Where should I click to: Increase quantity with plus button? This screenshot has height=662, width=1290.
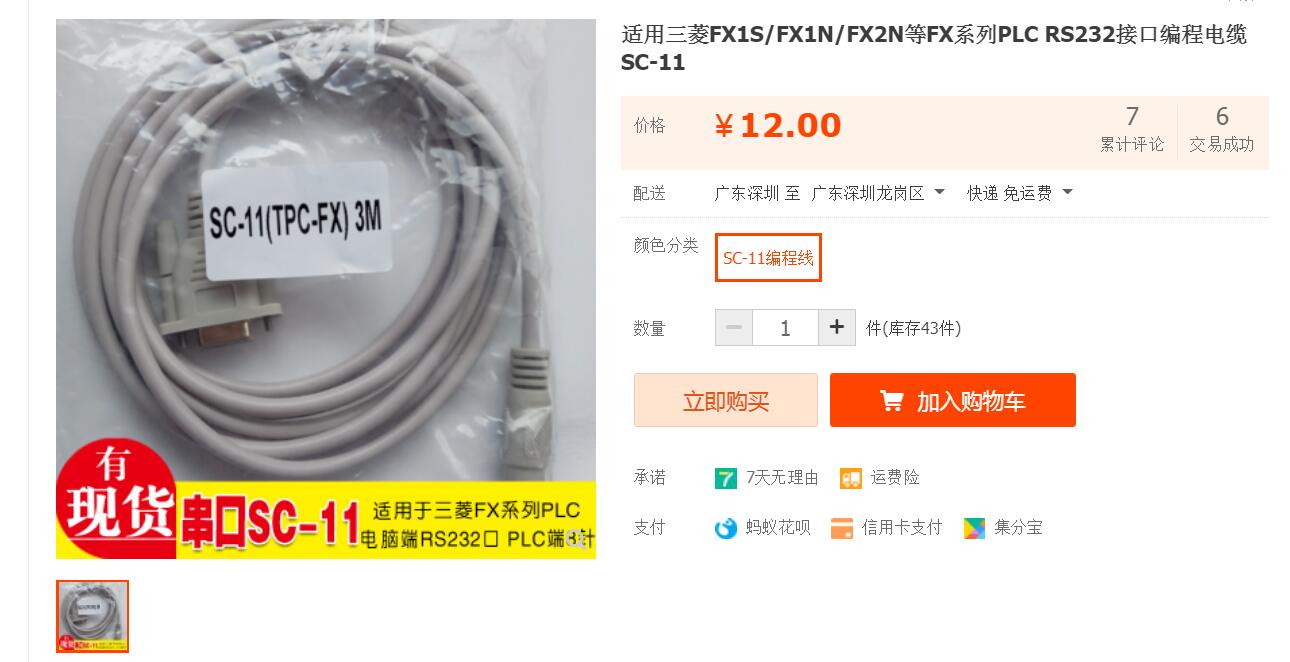[837, 328]
